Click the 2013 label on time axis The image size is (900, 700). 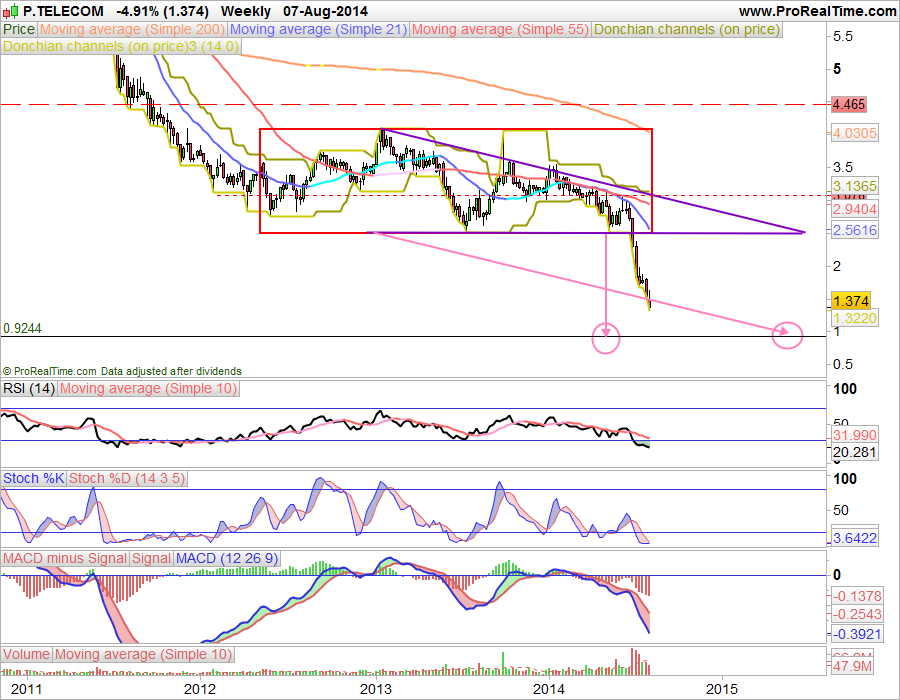click(x=376, y=689)
